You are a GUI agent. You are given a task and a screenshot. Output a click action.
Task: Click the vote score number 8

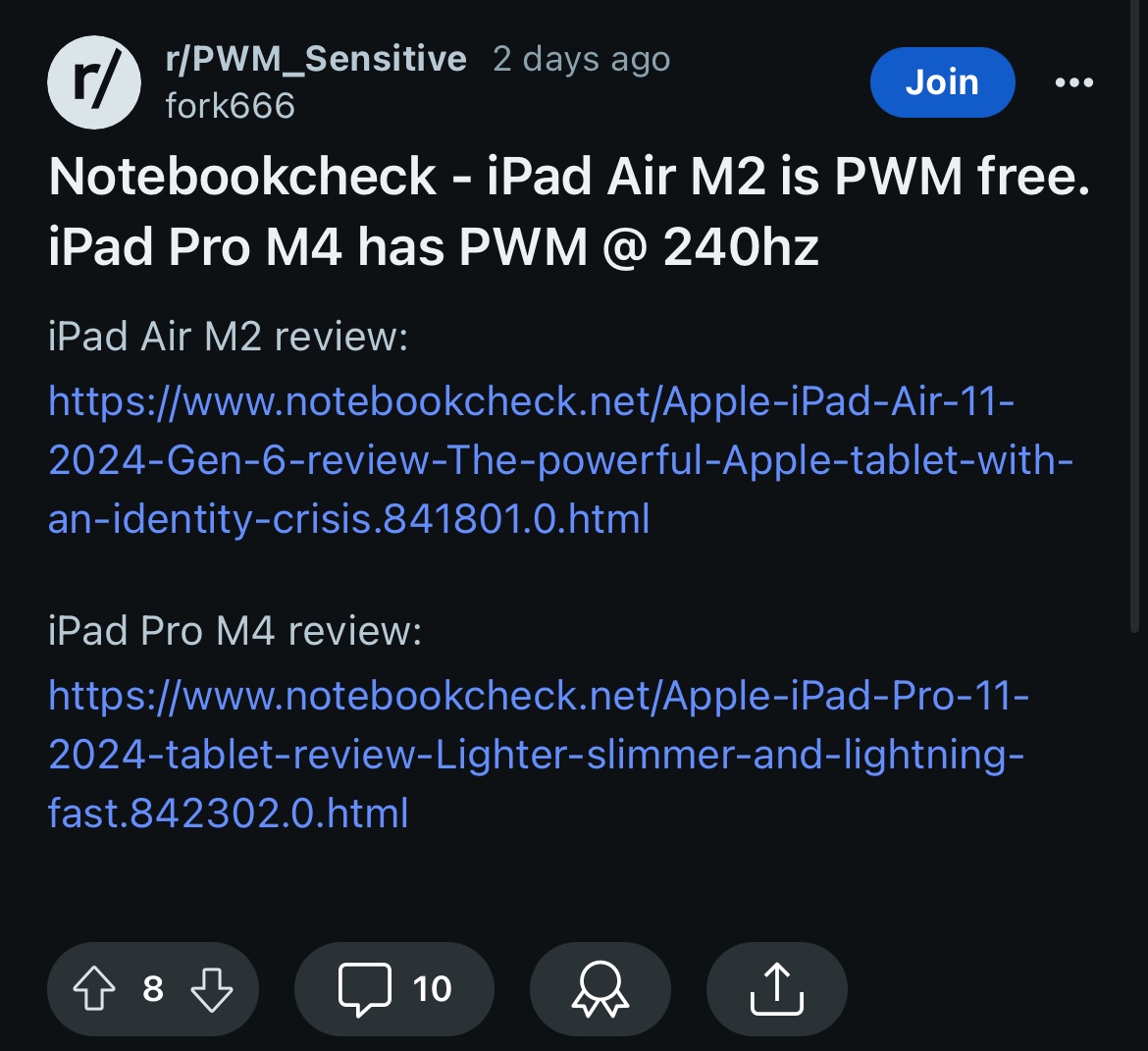click(x=153, y=988)
